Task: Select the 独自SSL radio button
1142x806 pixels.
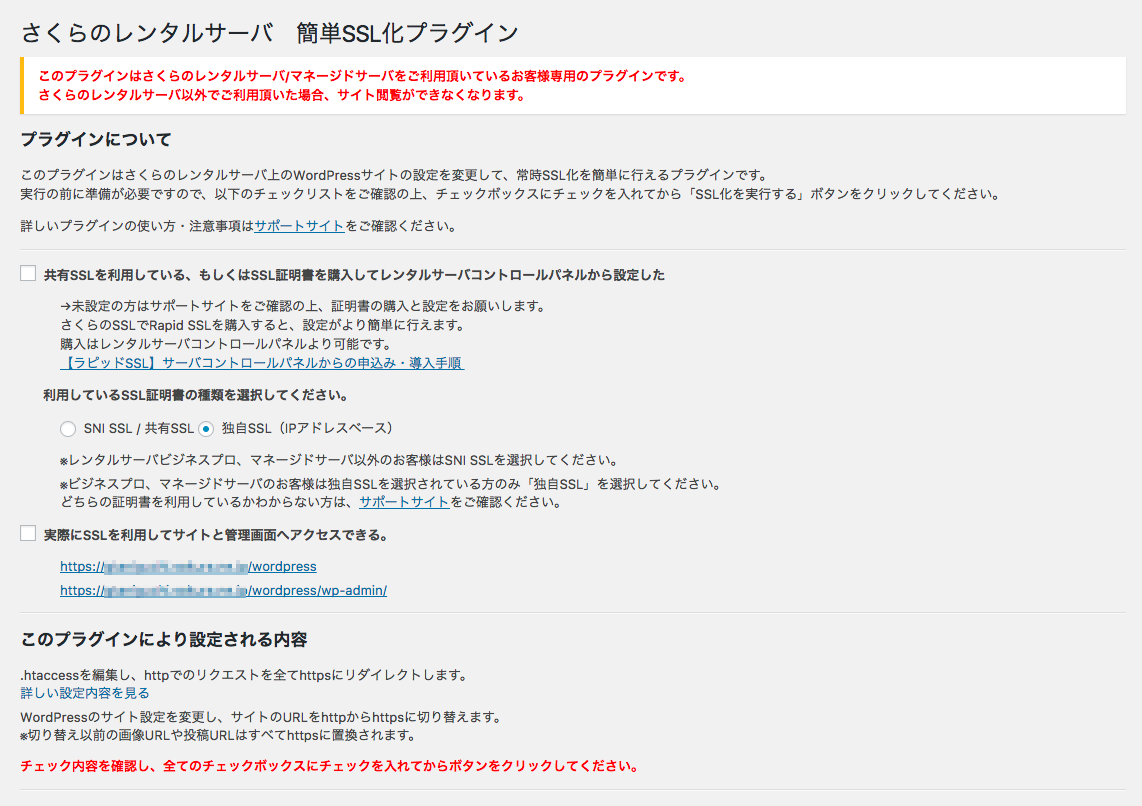Action: (x=206, y=429)
